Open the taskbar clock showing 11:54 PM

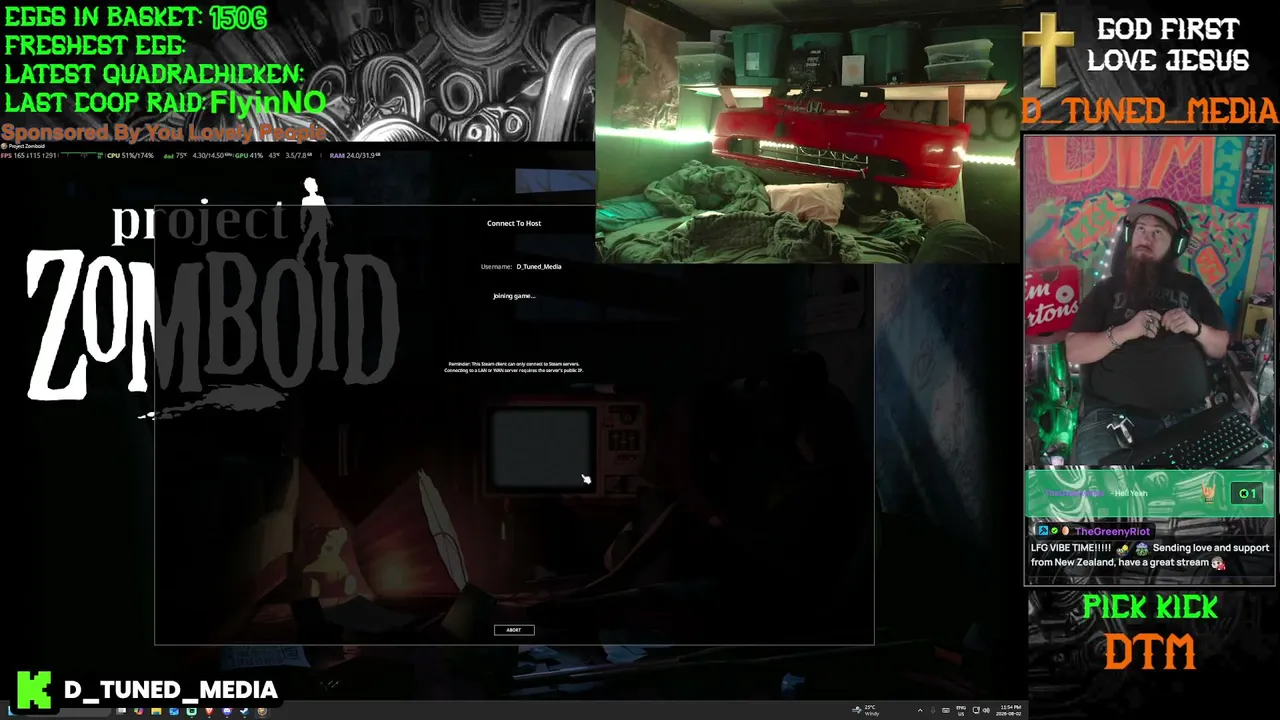[x=1008, y=711]
